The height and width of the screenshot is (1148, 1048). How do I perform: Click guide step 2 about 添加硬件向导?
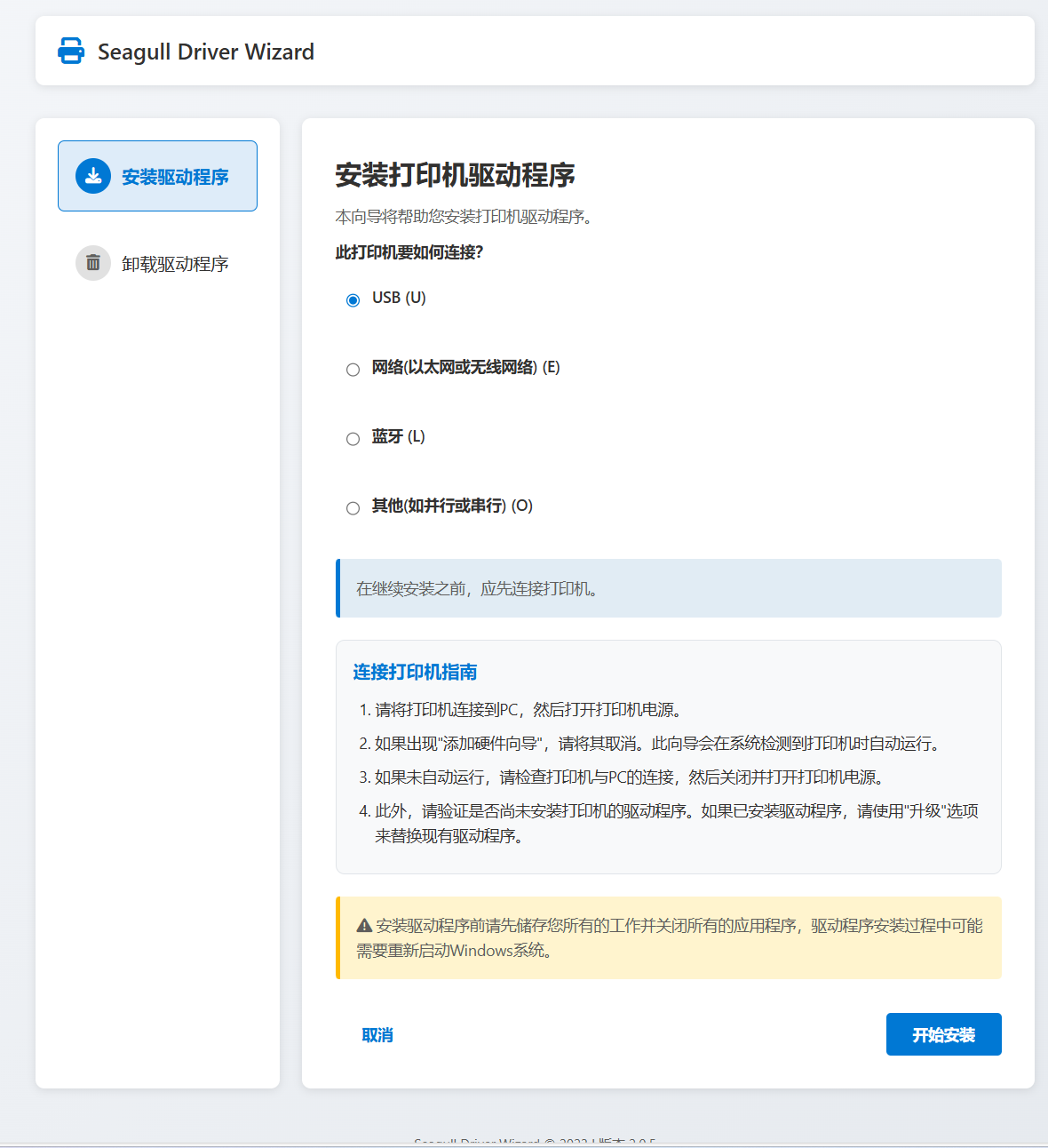point(657,744)
